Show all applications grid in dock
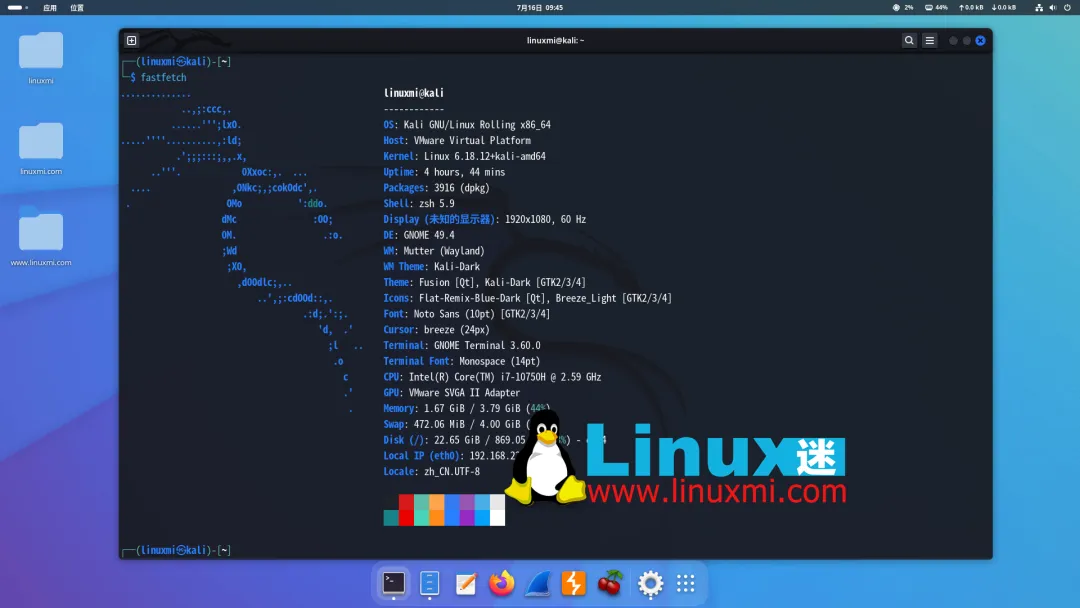The width and height of the screenshot is (1080, 608). point(685,584)
